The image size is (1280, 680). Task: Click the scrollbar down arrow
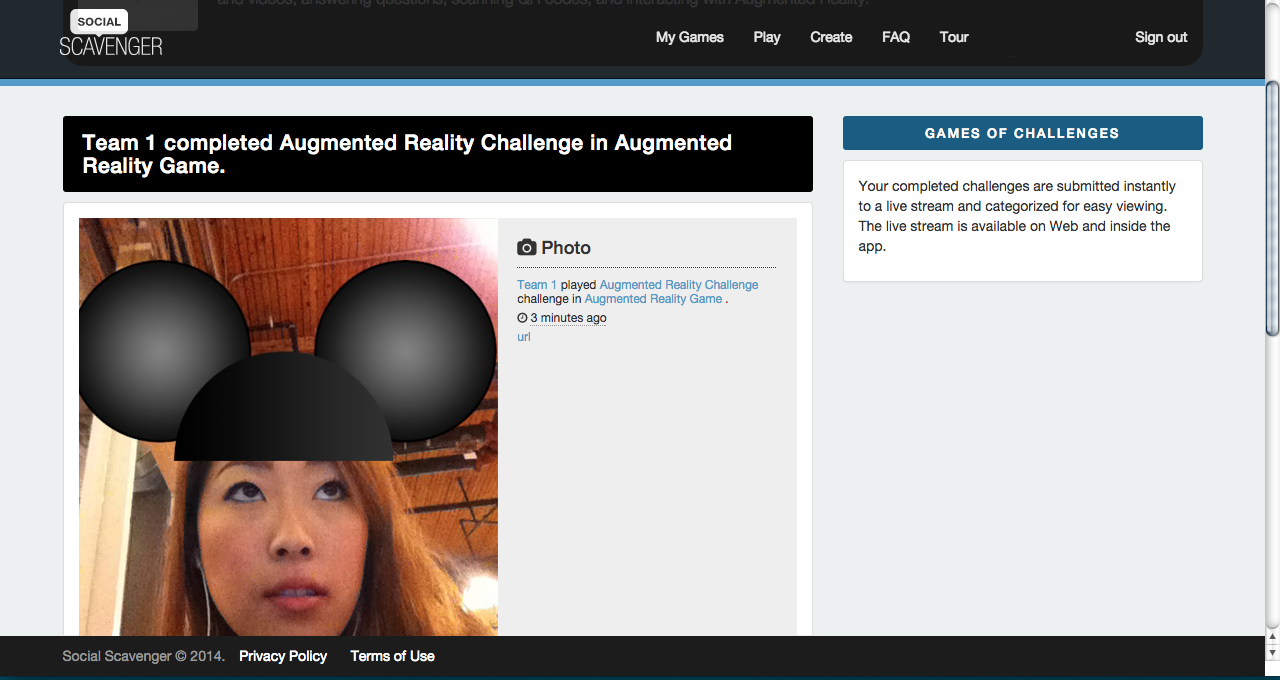(x=1272, y=652)
